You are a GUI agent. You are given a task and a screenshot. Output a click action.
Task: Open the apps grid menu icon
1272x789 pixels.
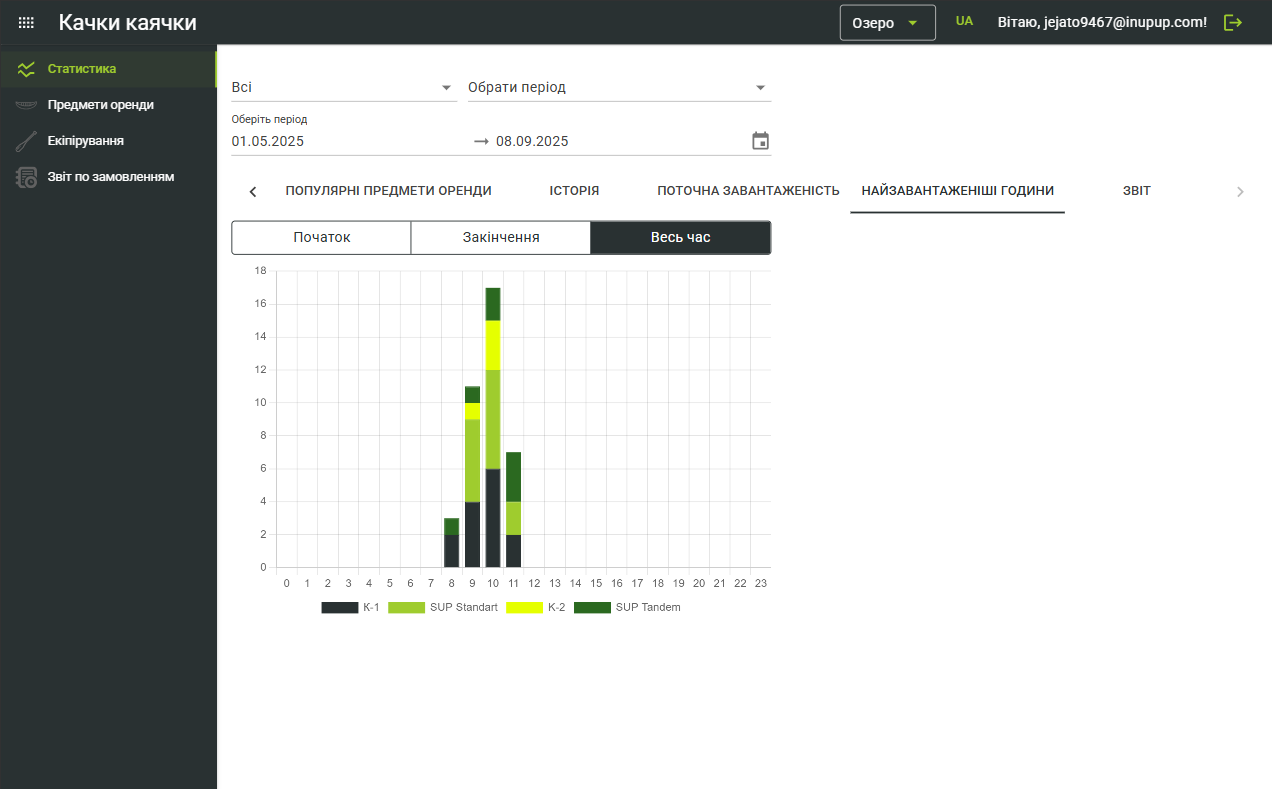tap(27, 22)
